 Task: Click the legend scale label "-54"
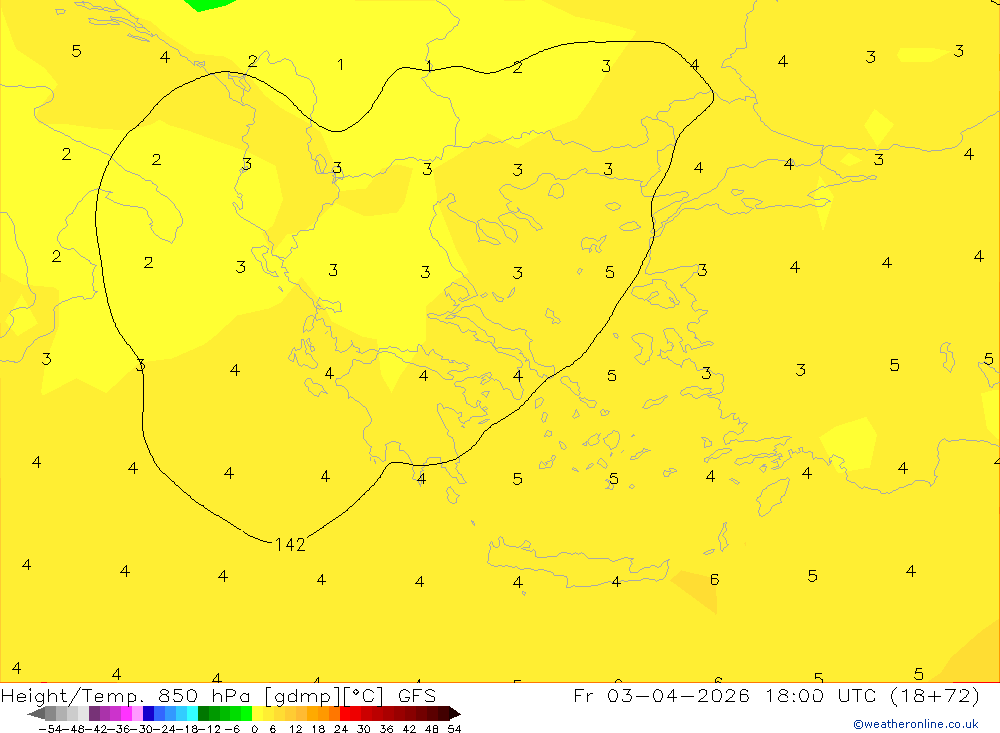pyautogui.click(x=51, y=729)
